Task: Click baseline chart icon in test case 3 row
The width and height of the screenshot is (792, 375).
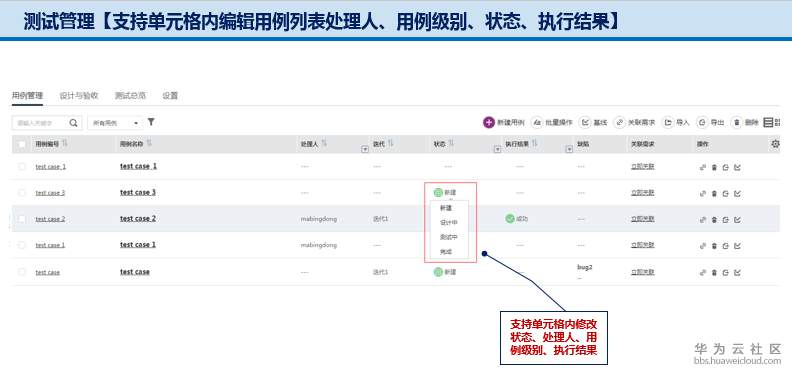Action: 737,193
